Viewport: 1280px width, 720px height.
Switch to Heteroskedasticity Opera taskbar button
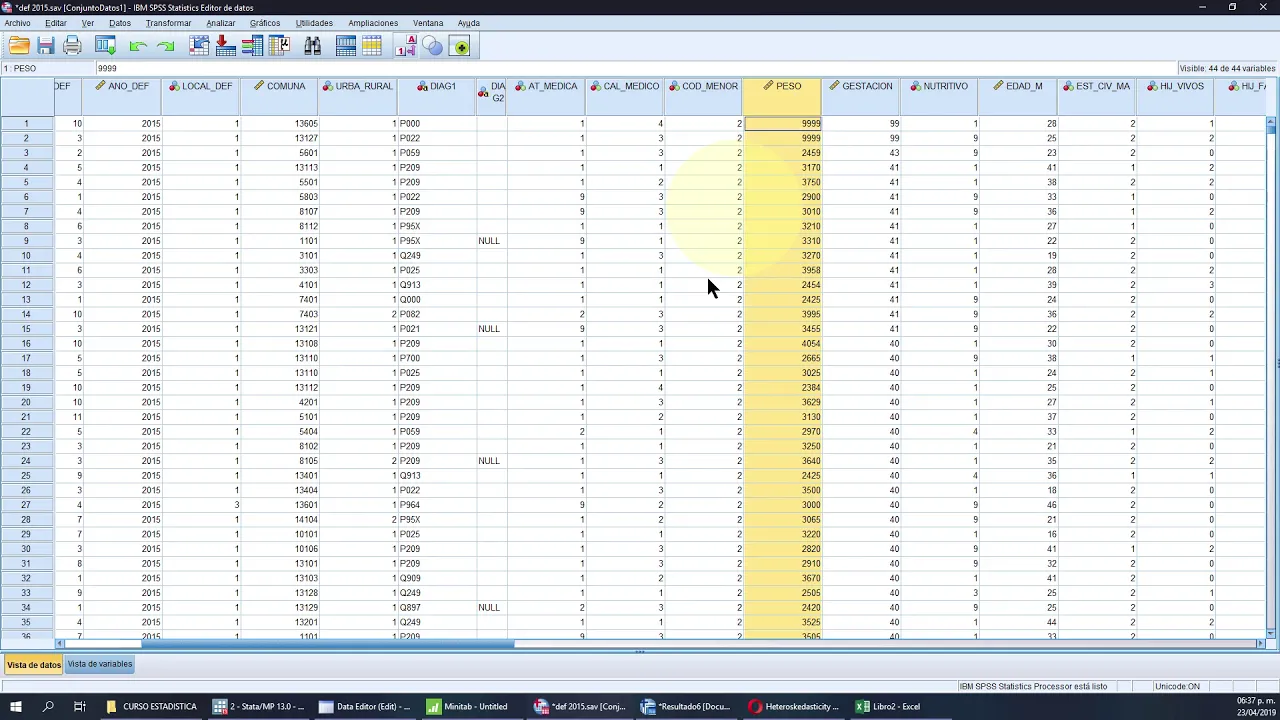[793, 706]
